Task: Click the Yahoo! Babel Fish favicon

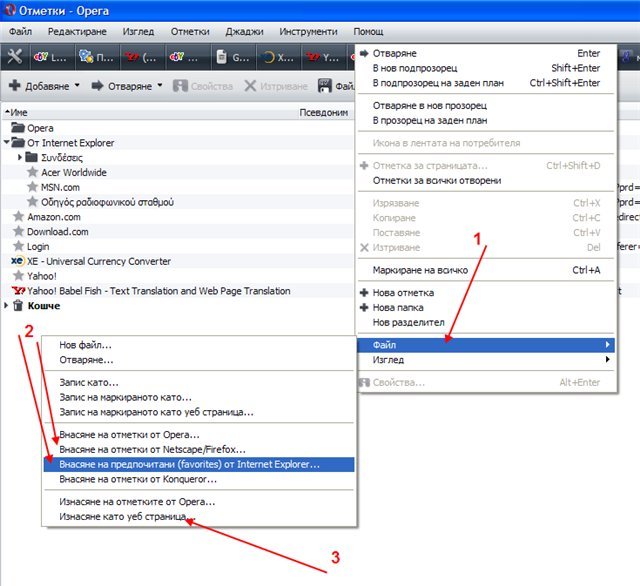Action: 18,291
